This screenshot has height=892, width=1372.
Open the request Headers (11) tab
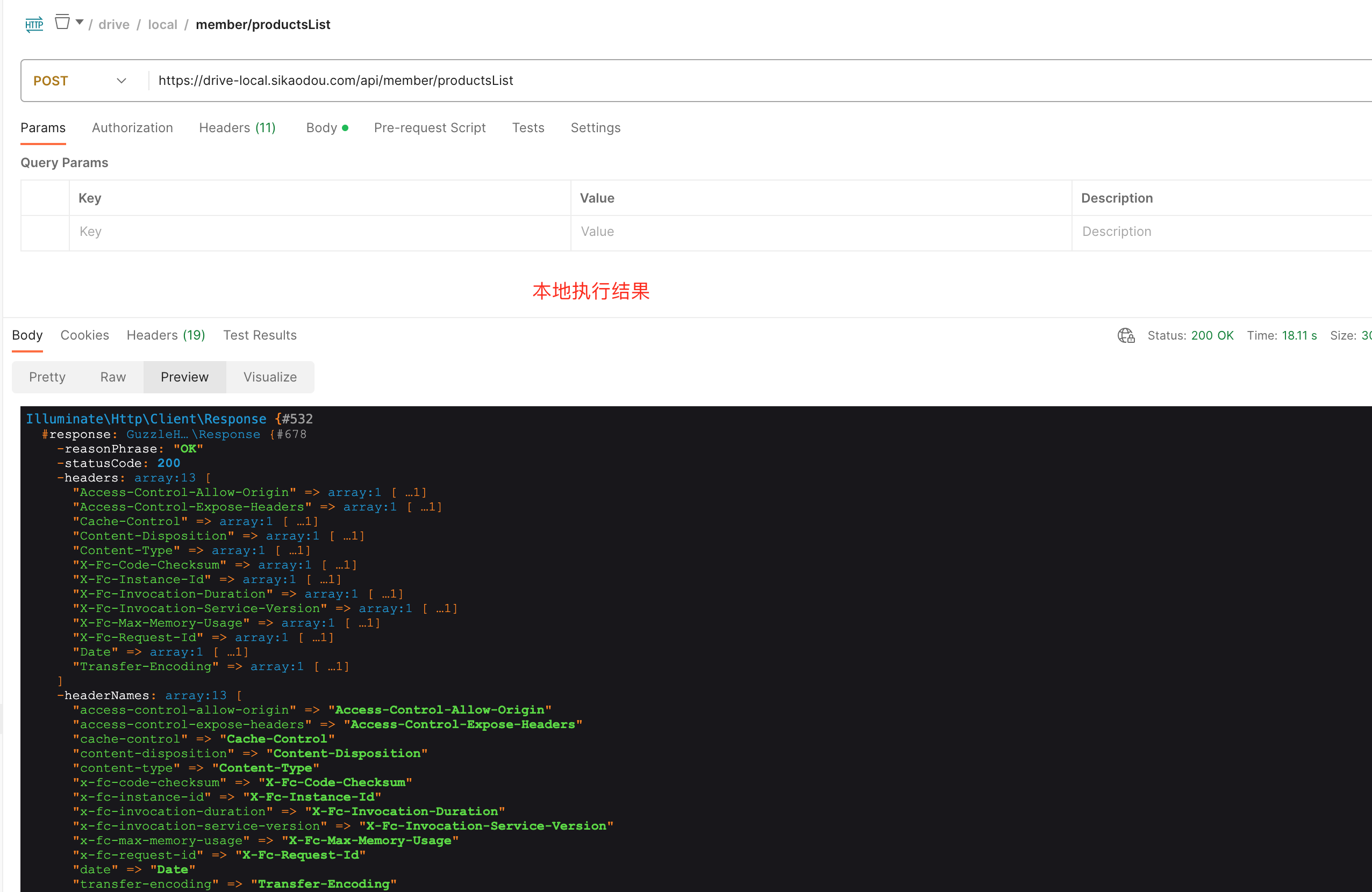coord(238,128)
